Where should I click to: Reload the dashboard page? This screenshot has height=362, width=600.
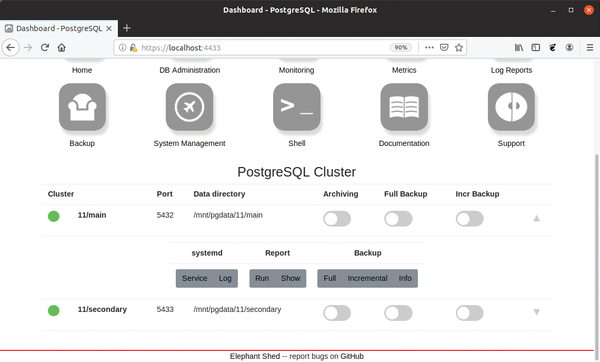click(45, 48)
